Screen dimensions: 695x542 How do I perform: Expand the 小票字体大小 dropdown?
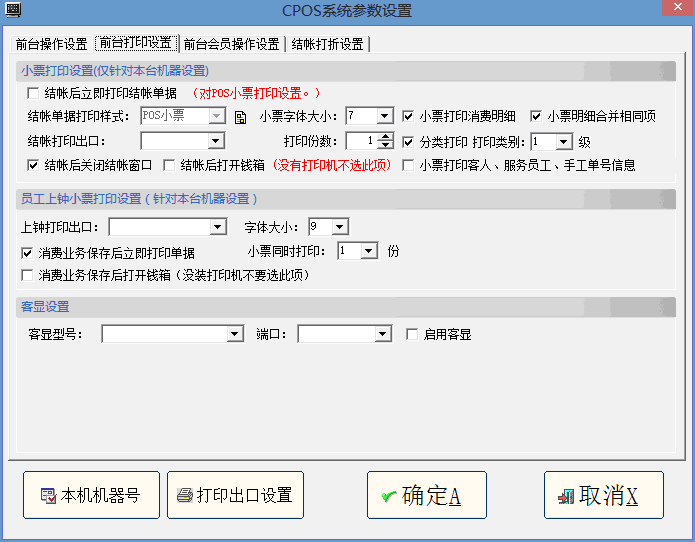tap(385, 116)
